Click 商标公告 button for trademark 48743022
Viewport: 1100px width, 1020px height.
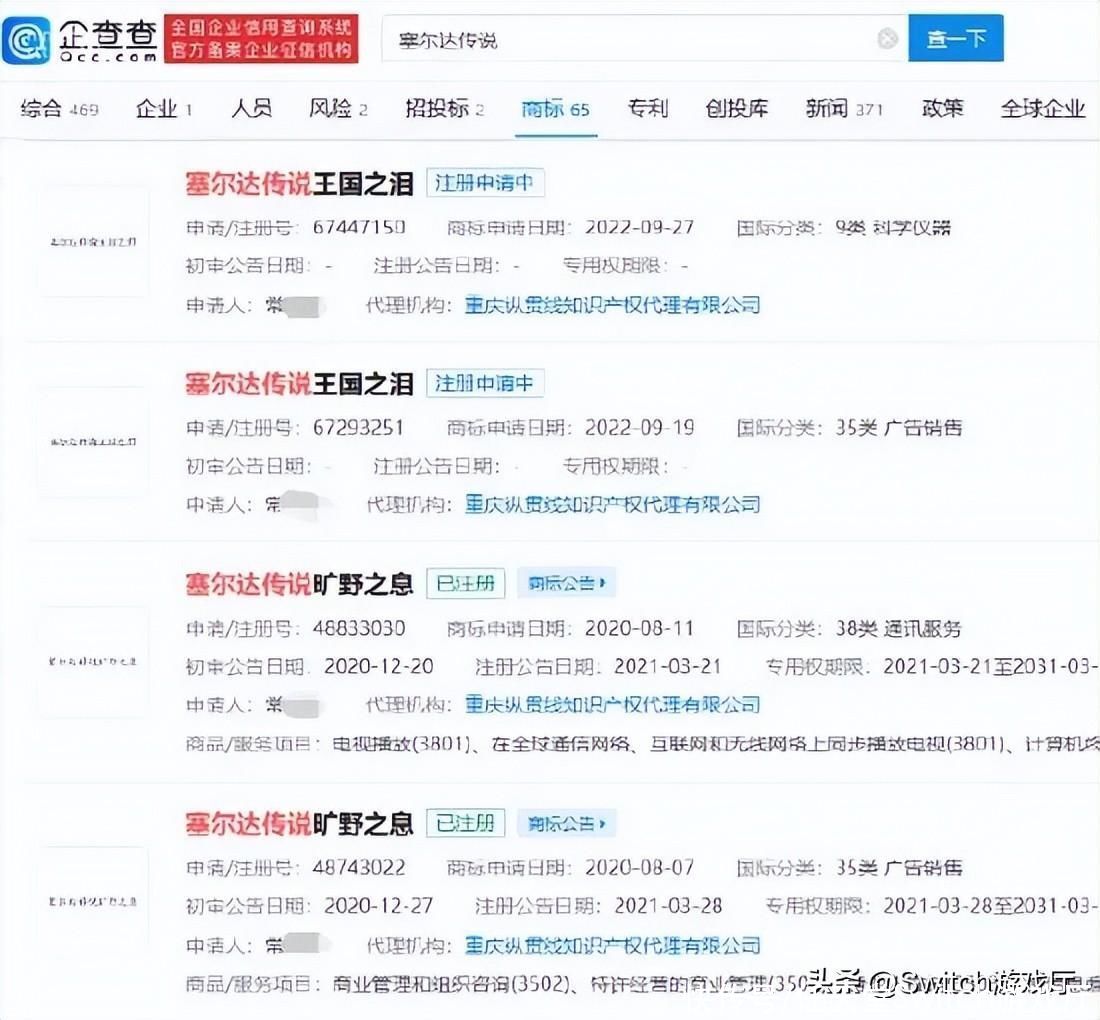[x=567, y=823]
